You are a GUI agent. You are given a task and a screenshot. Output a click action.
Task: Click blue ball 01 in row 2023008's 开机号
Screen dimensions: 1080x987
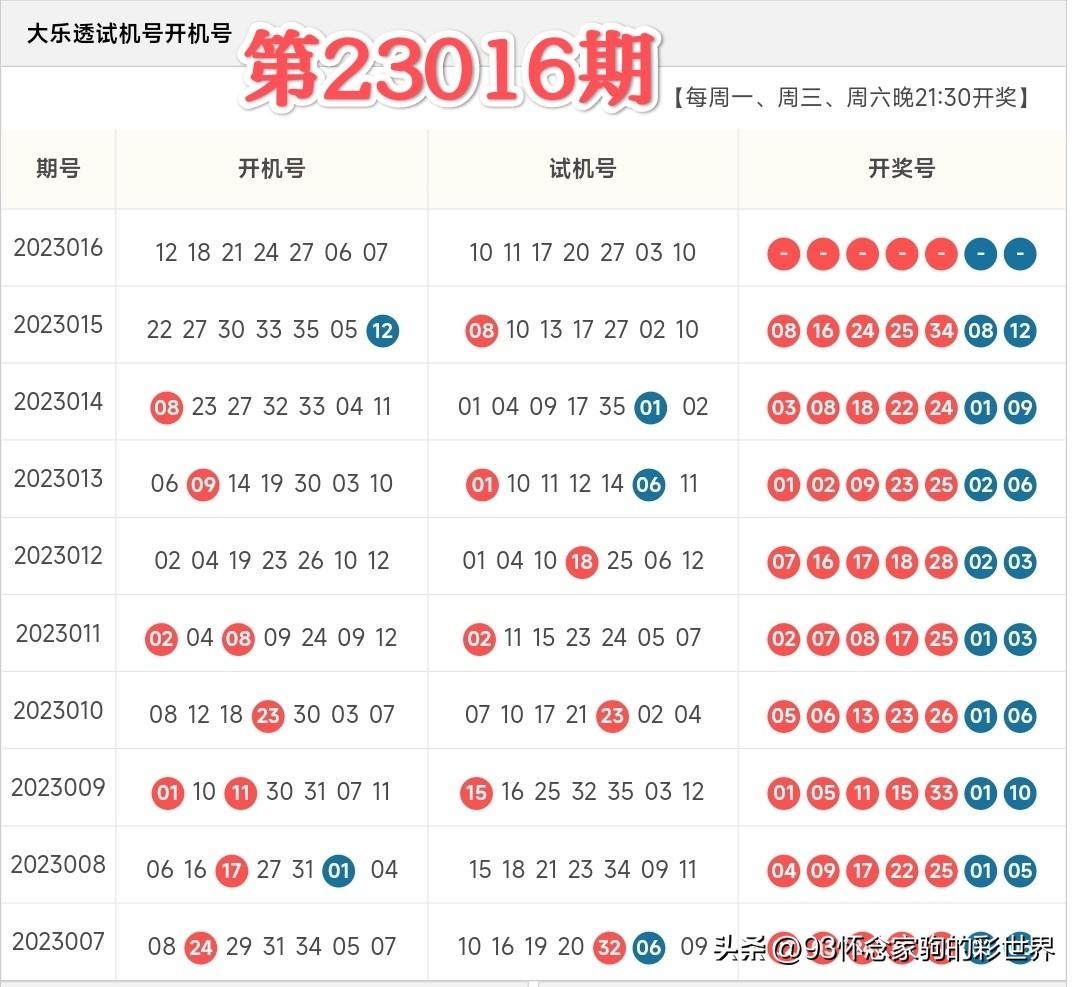(339, 871)
